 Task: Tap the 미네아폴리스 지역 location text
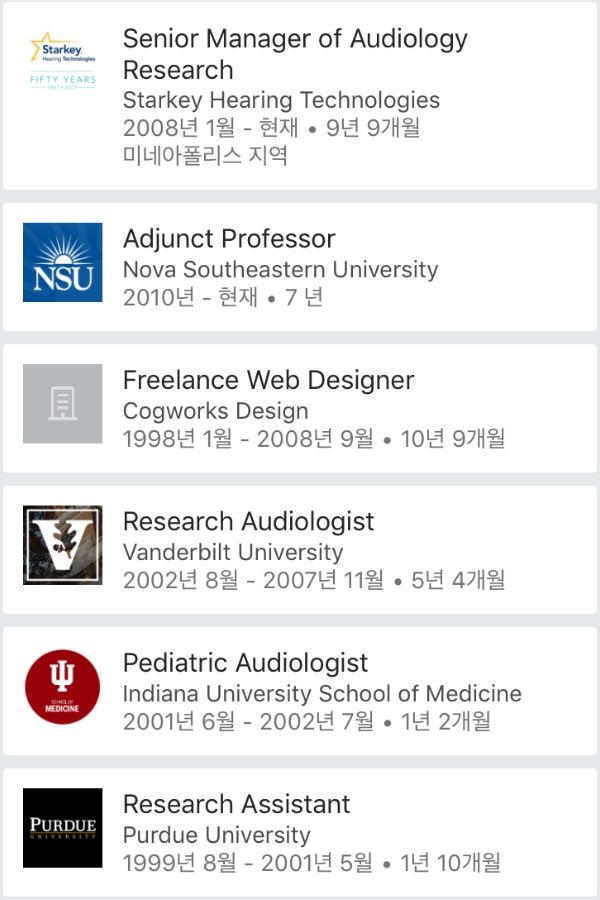tap(205, 156)
